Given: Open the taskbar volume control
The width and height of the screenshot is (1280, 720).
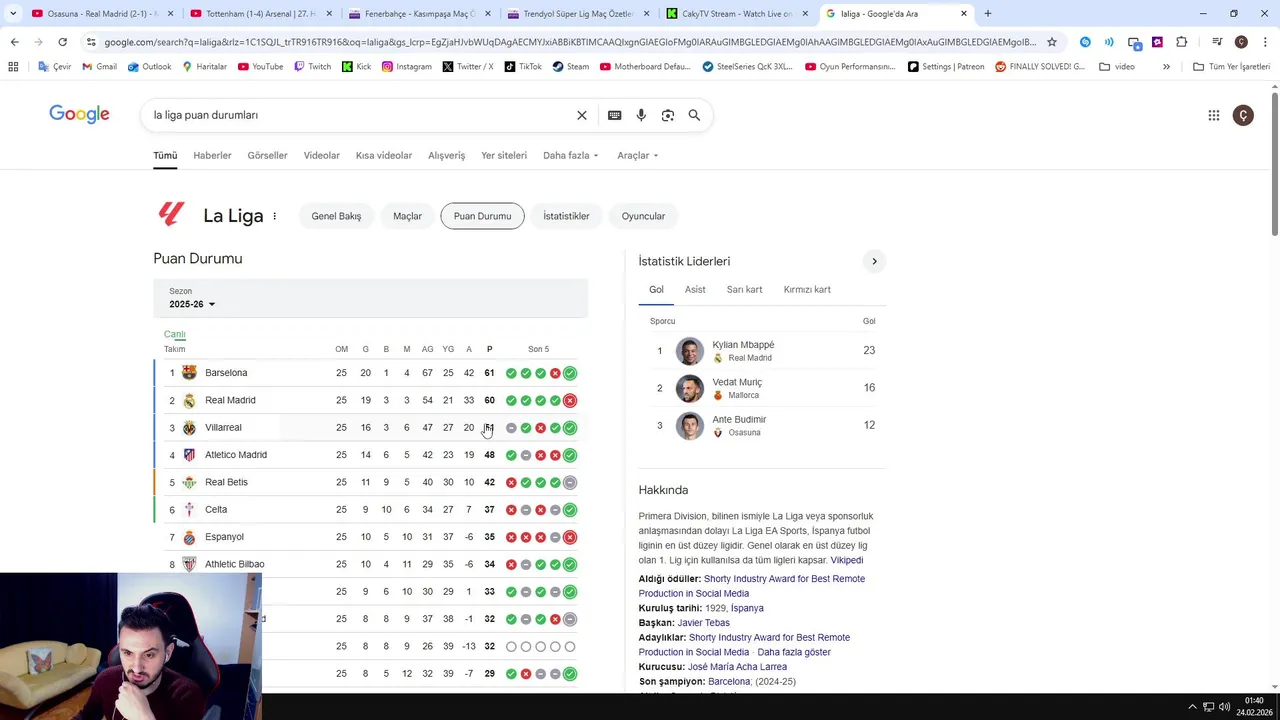Looking at the screenshot, I should pos(1224,707).
